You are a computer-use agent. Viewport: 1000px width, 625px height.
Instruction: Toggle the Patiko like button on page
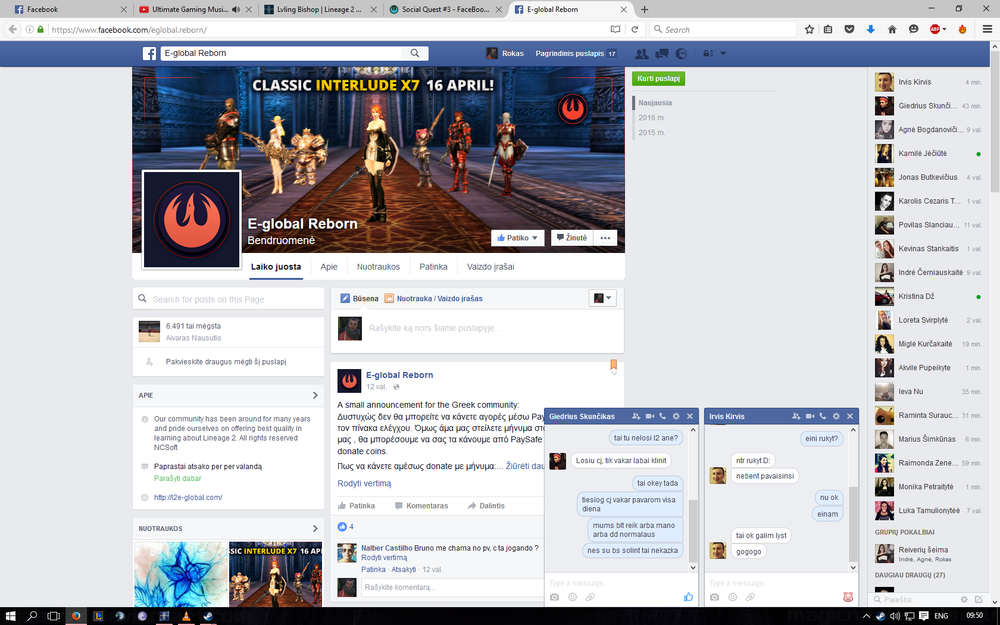pyautogui.click(x=518, y=238)
